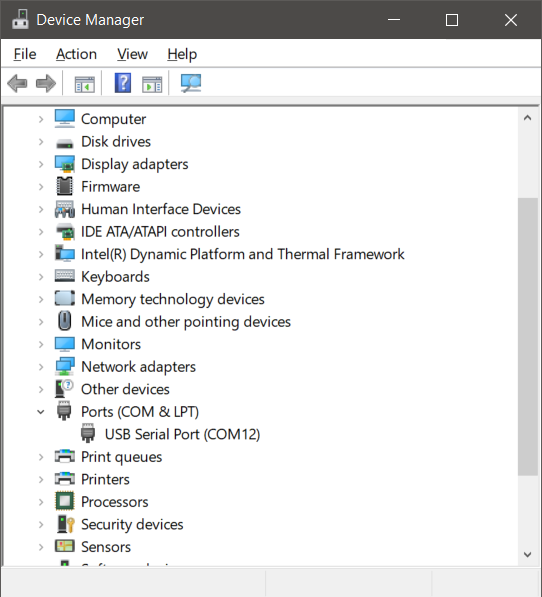
Task: Expand the Display adapters node
Action: (41, 164)
